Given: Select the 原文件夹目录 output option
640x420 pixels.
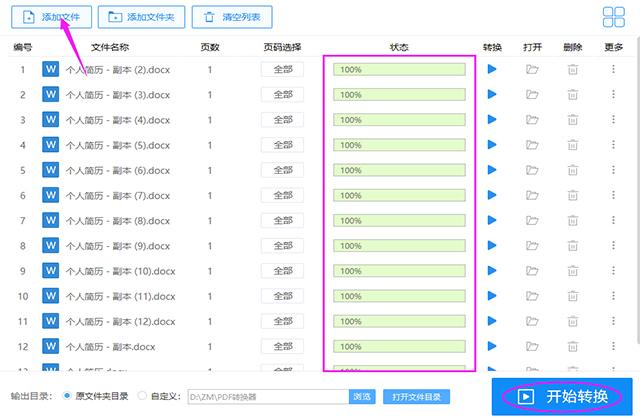Looking at the screenshot, I should [x=67, y=396].
